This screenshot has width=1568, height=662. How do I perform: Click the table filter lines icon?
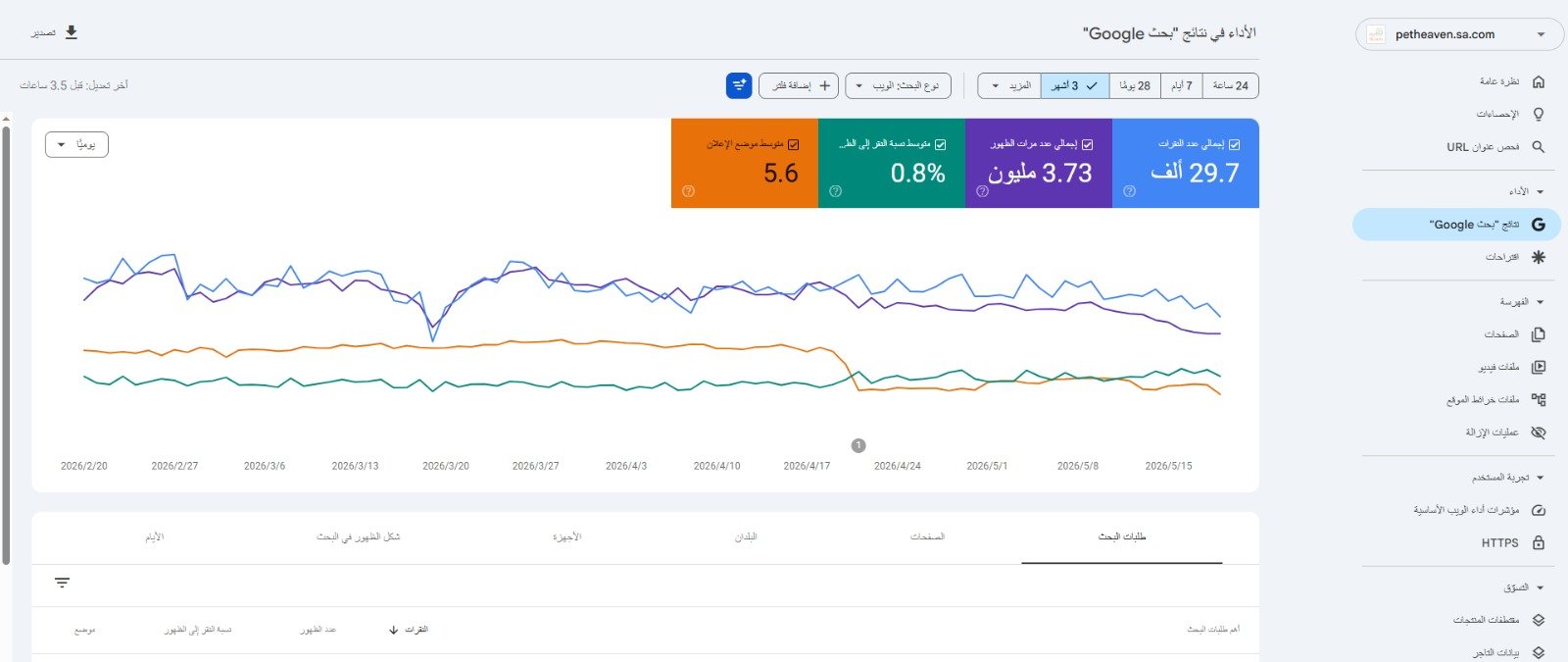[x=62, y=584]
